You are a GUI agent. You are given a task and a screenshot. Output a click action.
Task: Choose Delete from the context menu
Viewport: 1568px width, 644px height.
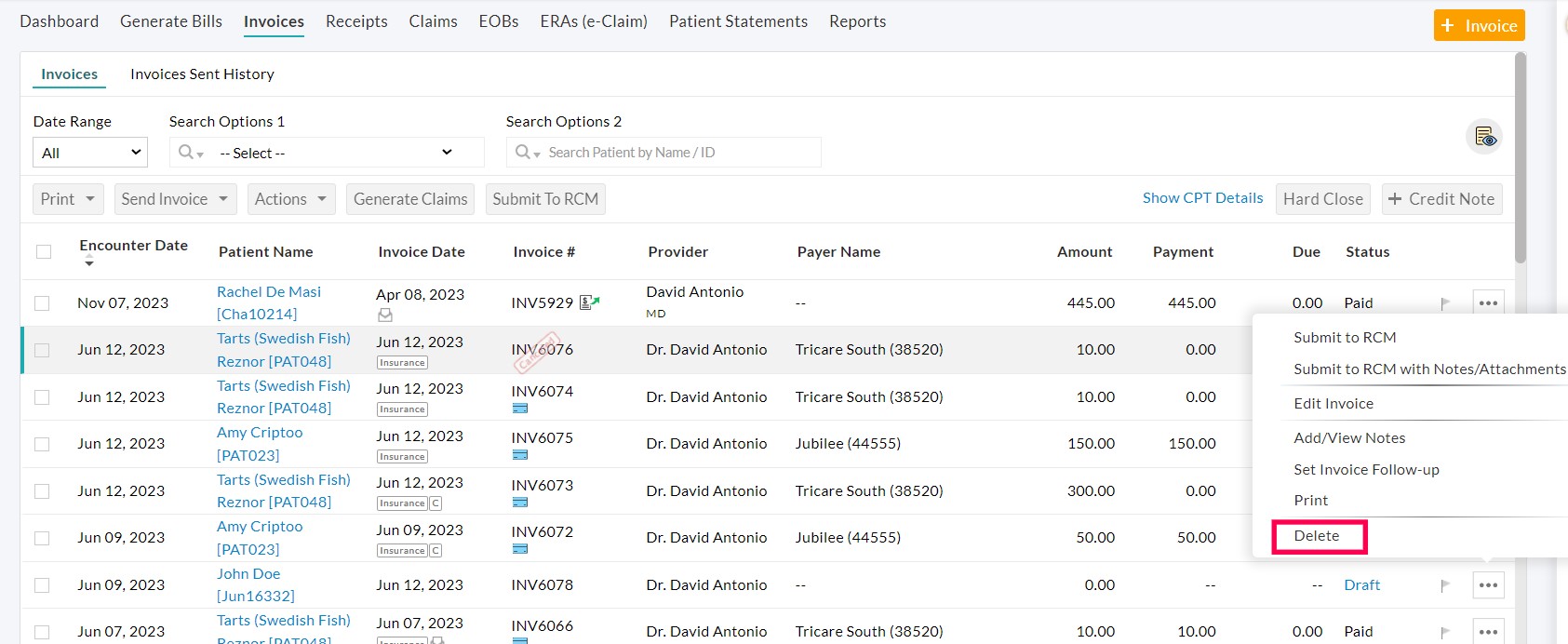click(x=1317, y=536)
